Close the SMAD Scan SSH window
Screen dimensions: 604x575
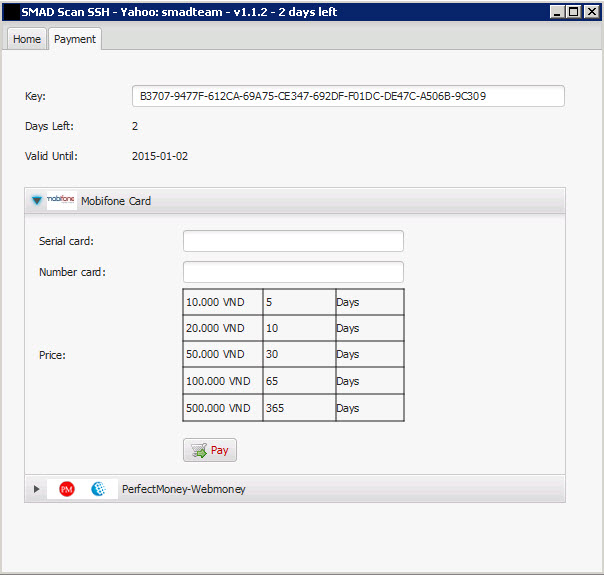point(592,12)
